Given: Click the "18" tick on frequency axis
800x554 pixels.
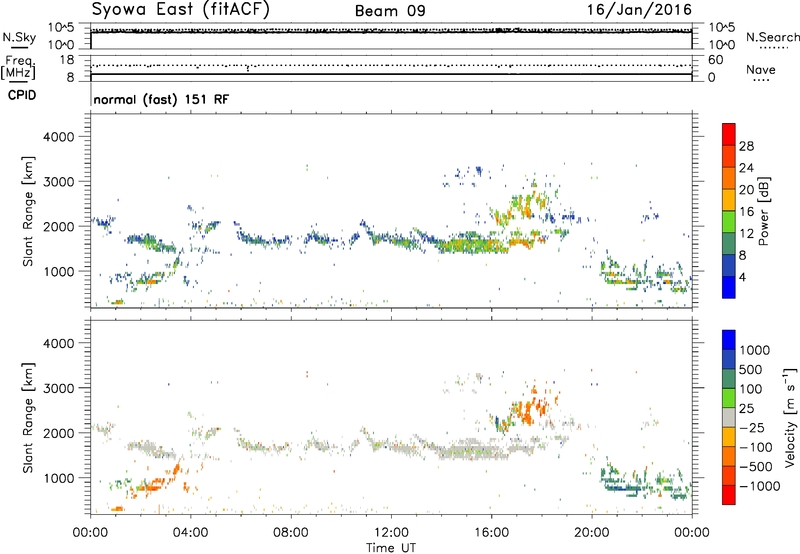Looking at the screenshot, I should coord(67,60).
